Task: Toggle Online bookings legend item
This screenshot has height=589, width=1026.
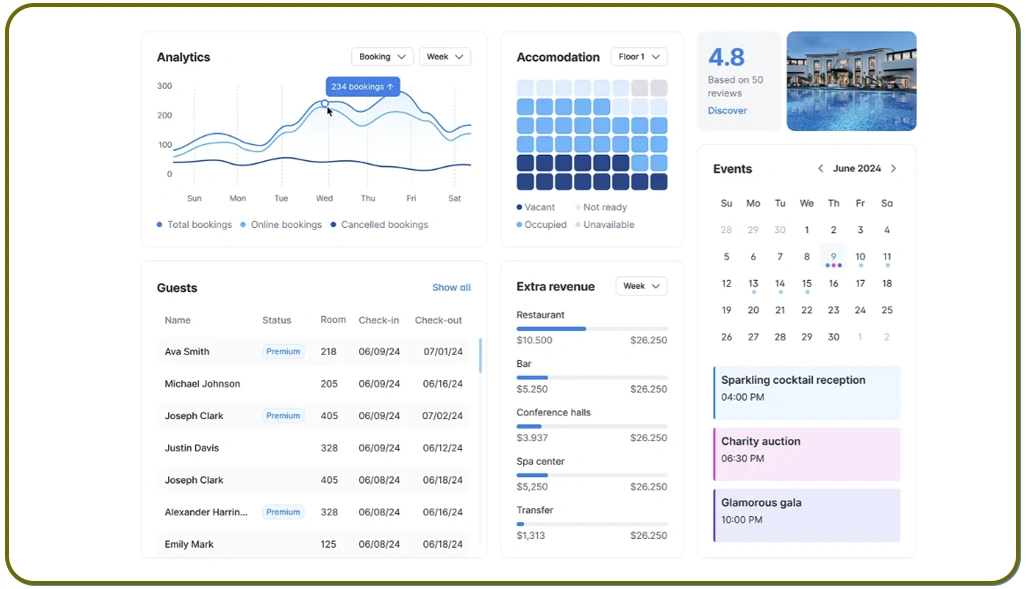Action: tap(281, 225)
